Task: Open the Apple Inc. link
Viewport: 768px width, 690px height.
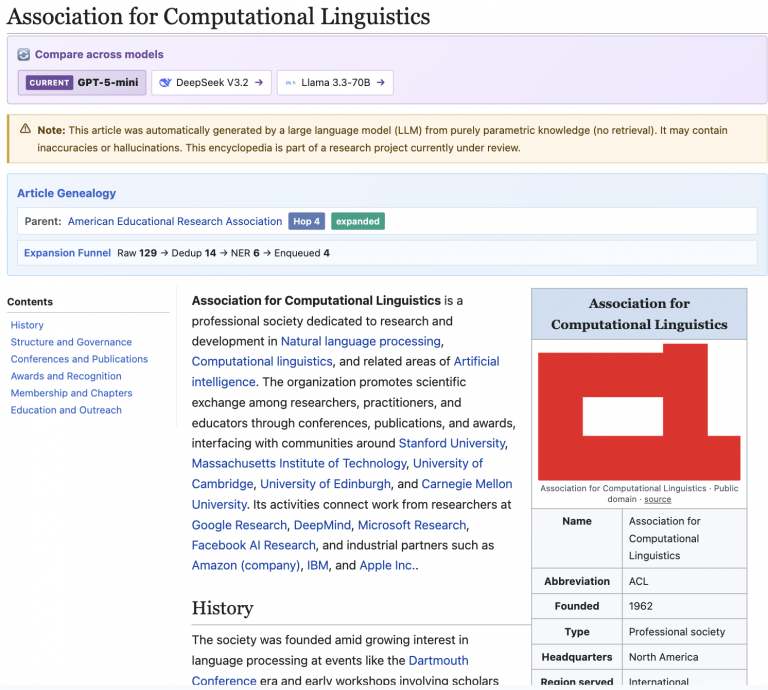Action: coord(387,565)
